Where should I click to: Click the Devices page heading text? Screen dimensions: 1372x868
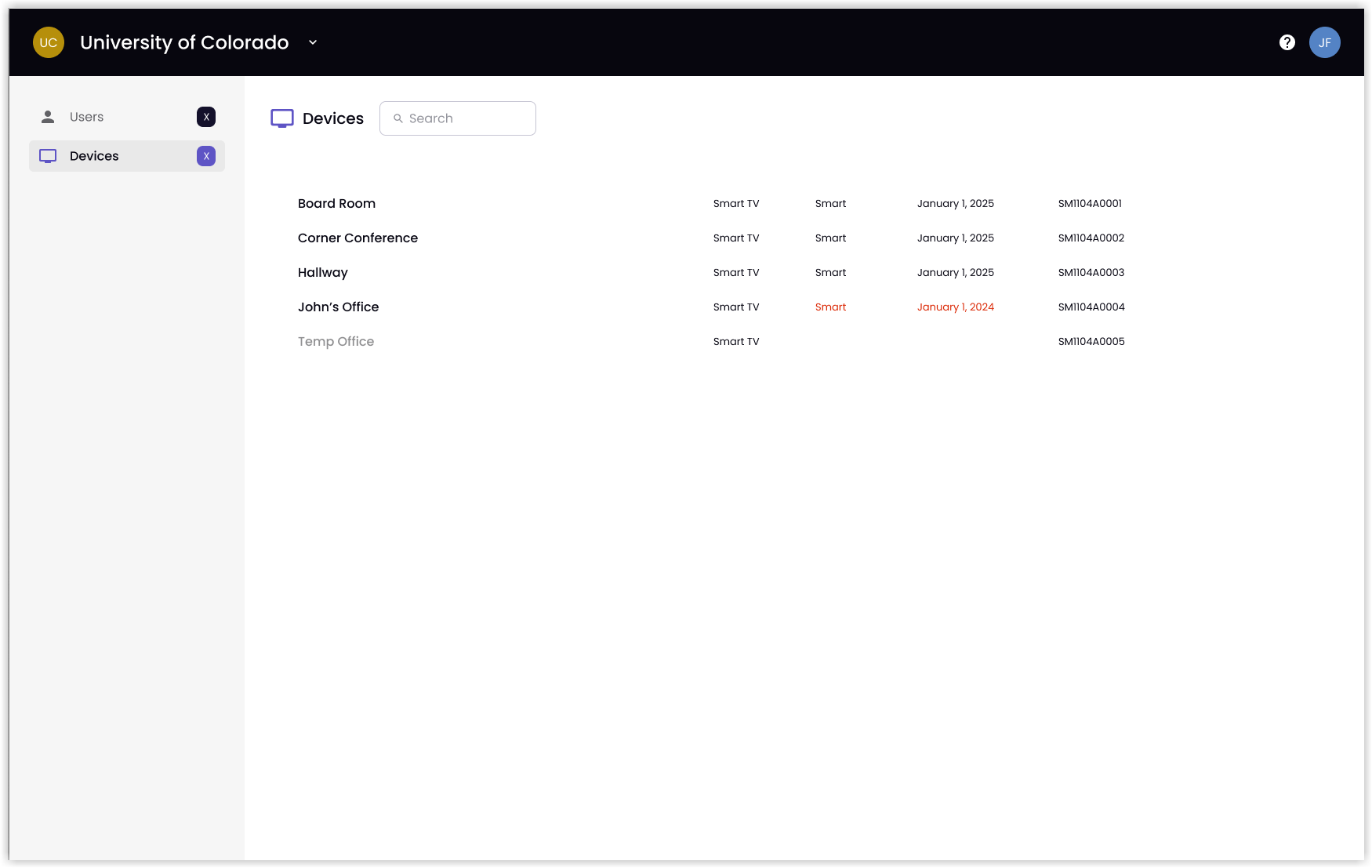333,118
